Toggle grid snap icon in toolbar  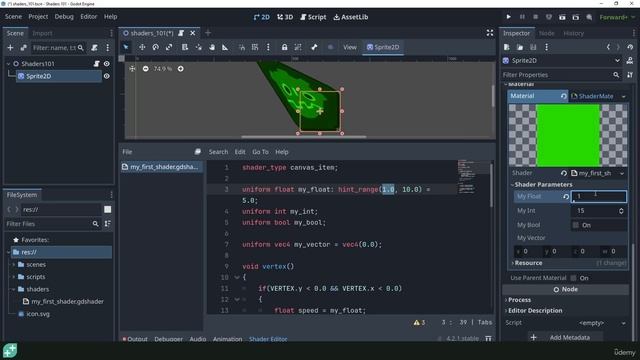[255, 47]
